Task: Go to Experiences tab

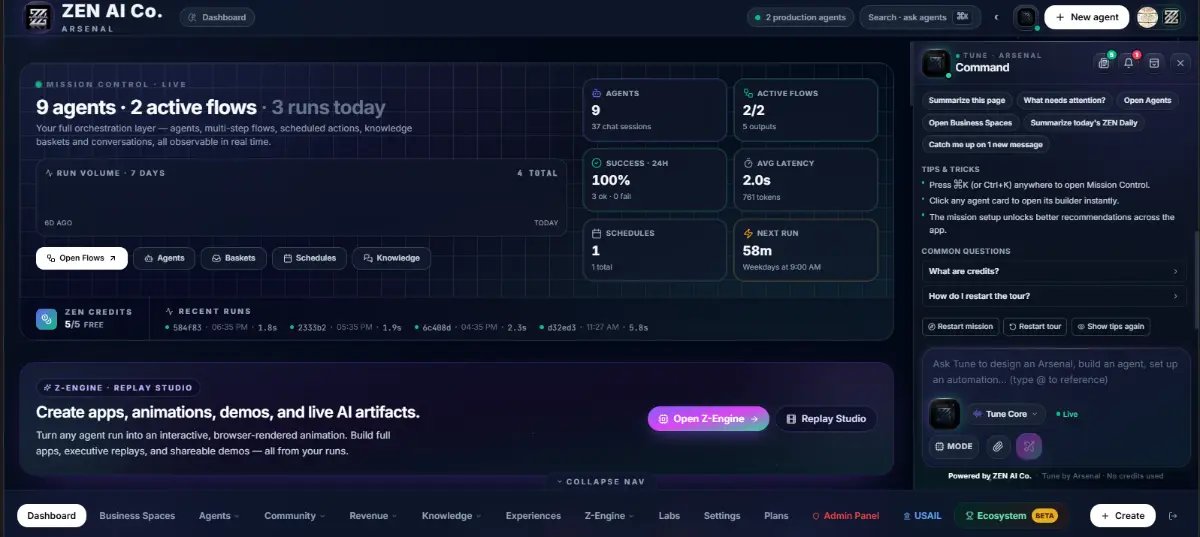Action: [533, 516]
